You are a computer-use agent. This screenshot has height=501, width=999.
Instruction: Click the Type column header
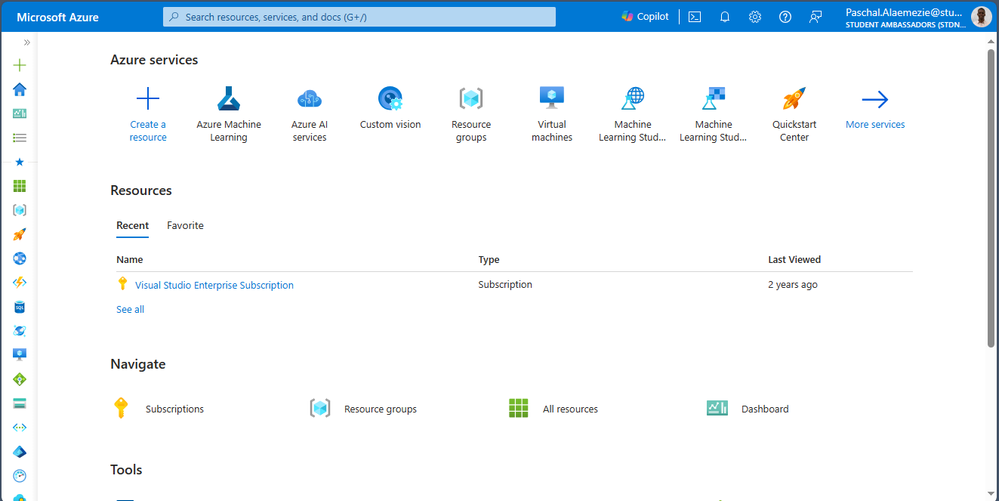pyautogui.click(x=489, y=259)
